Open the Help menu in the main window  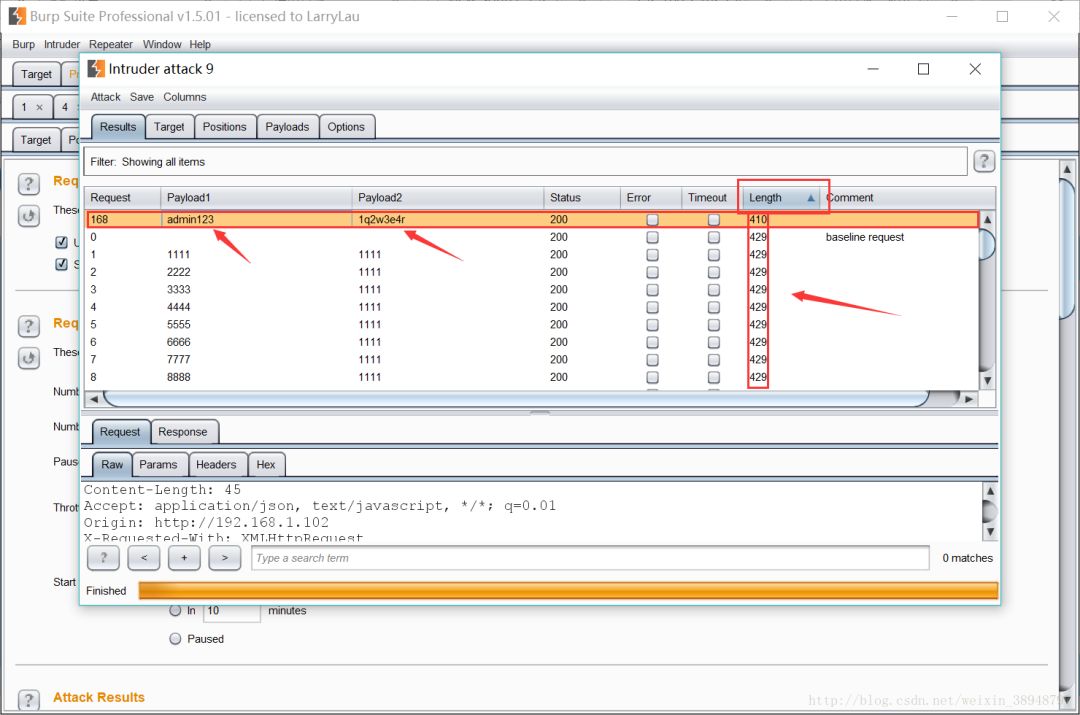point(200,44)
